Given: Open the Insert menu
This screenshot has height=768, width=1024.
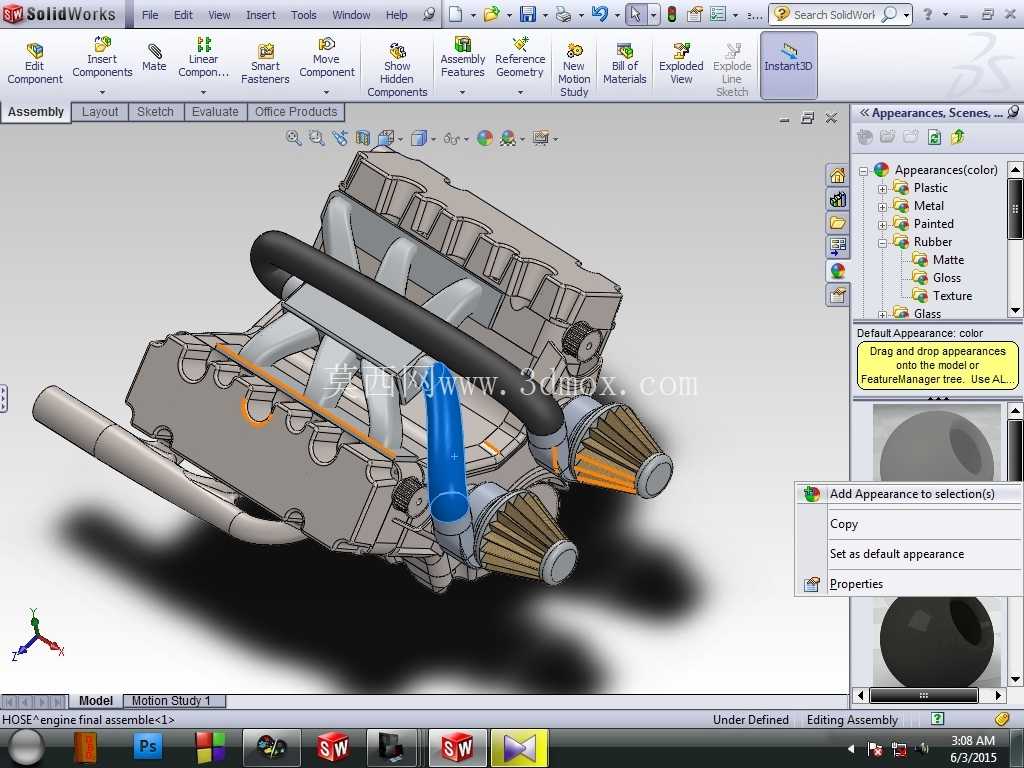Looking at the screenshot, I should point(261,14).
